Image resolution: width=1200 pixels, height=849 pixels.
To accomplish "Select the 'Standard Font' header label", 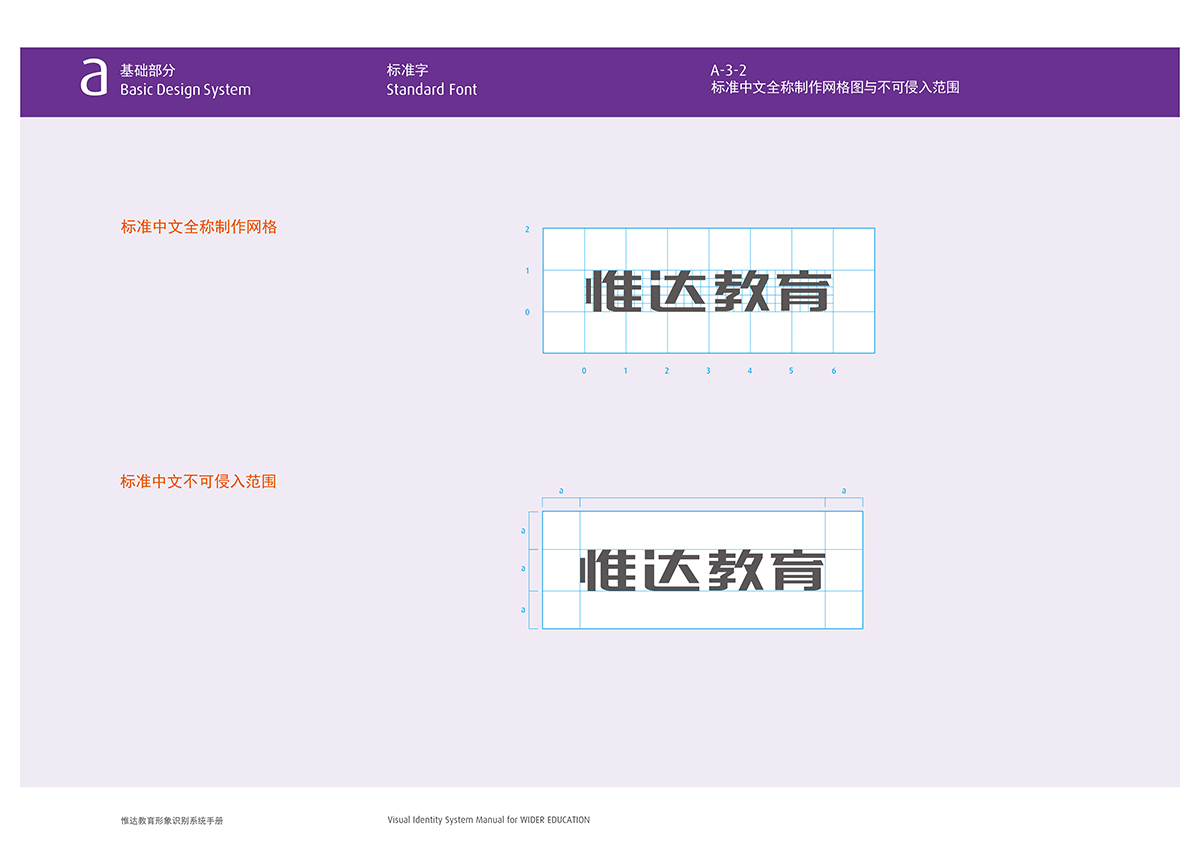I will tap(432, 90).
